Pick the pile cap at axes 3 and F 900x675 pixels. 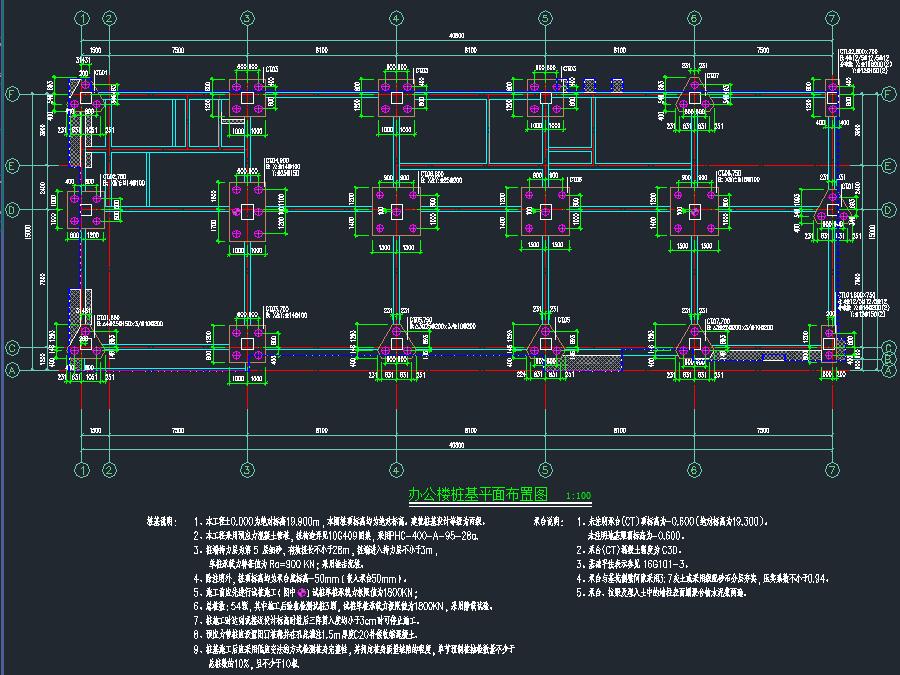(247, 98)
